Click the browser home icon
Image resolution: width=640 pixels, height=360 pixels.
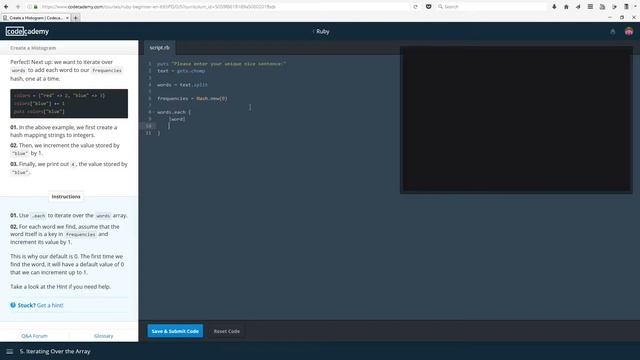click(x=566, y=7)
